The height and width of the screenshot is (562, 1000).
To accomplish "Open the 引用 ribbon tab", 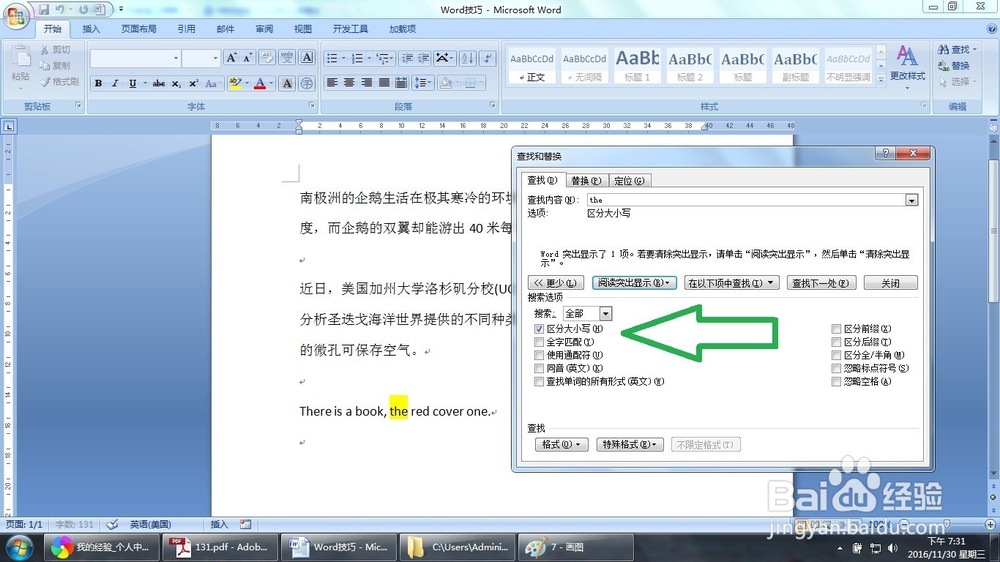I will pyautogui.click(x=186, y=29).
